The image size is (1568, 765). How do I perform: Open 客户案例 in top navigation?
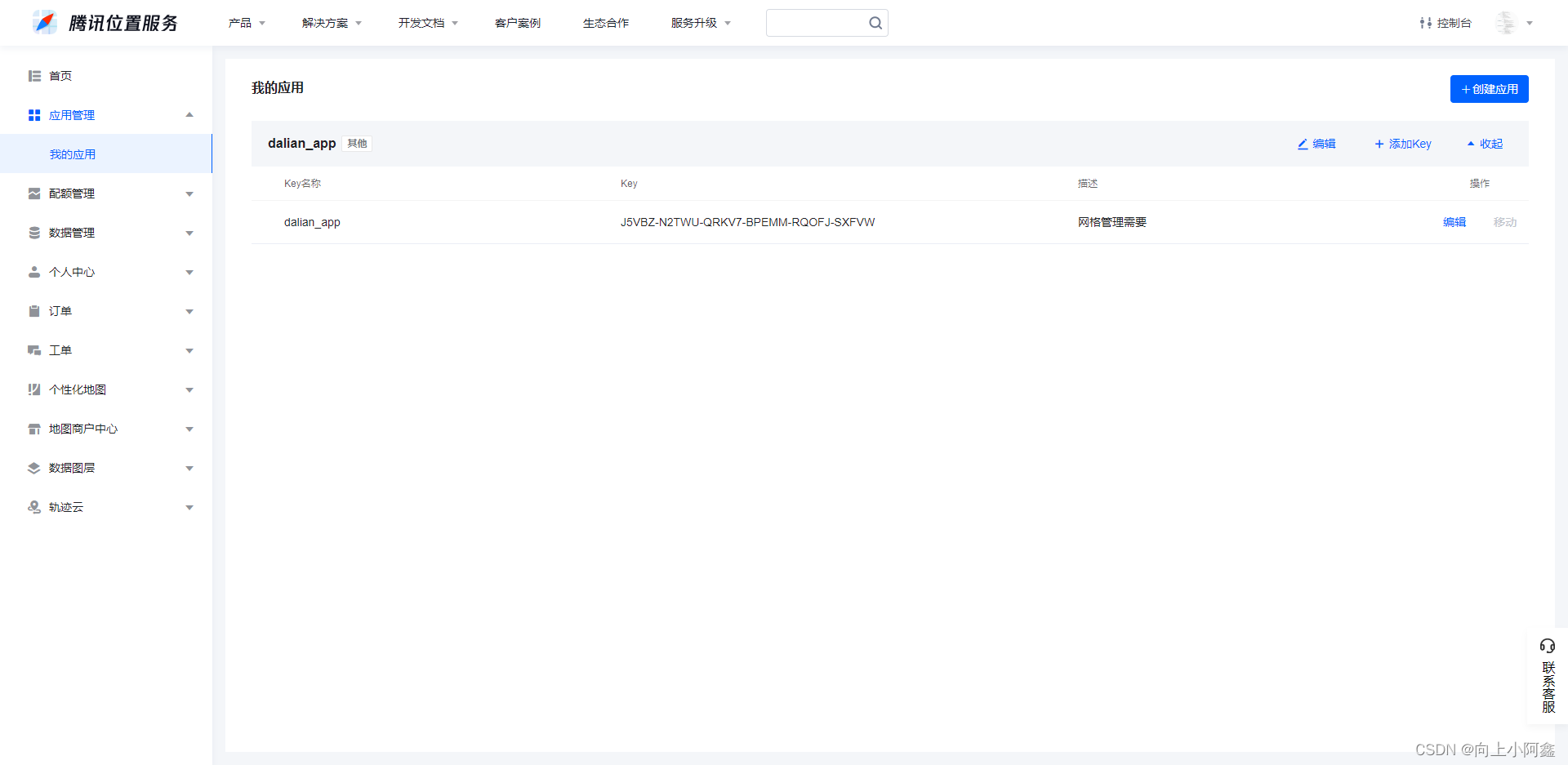518,23
